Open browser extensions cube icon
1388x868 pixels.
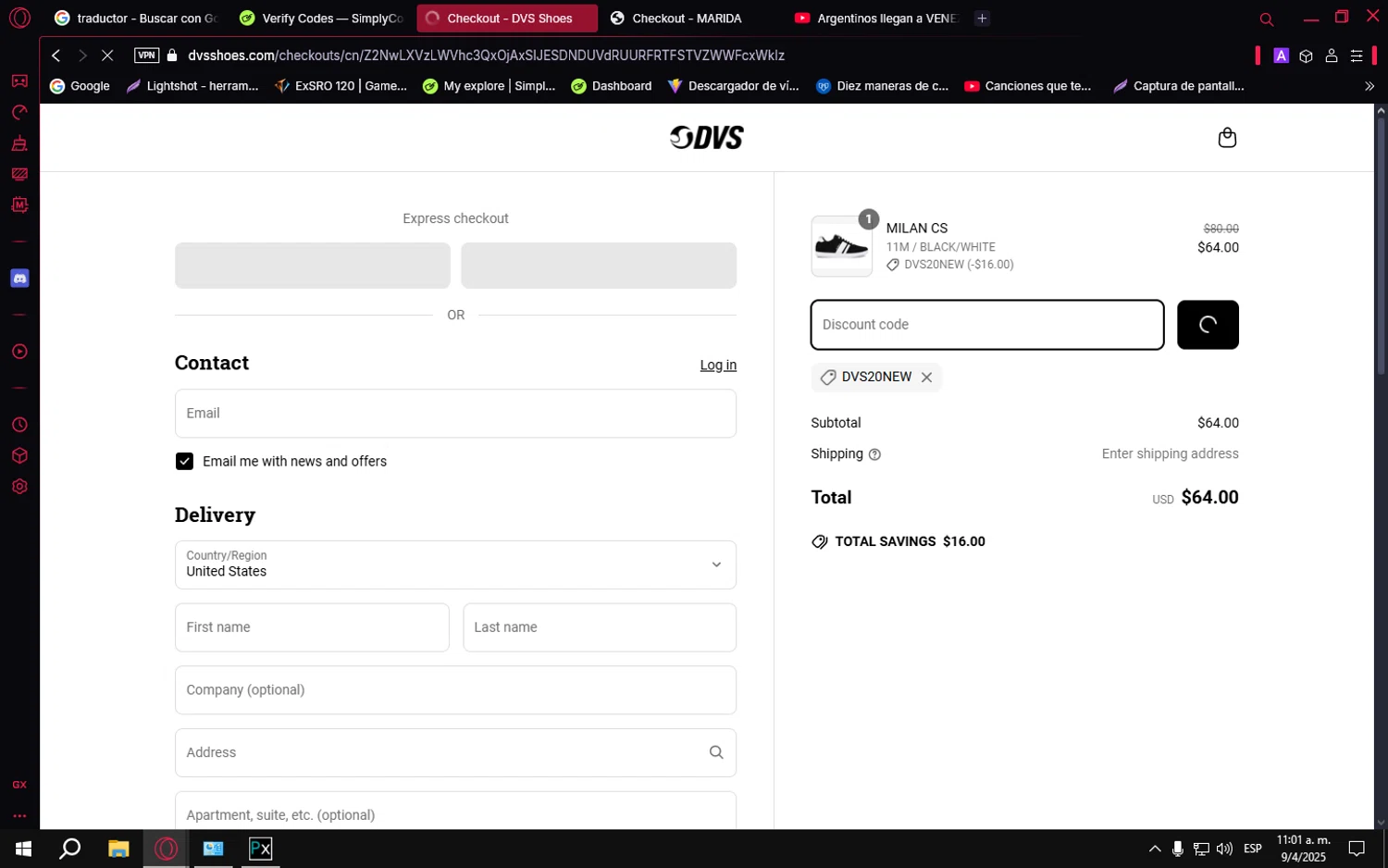[1306, 56]
